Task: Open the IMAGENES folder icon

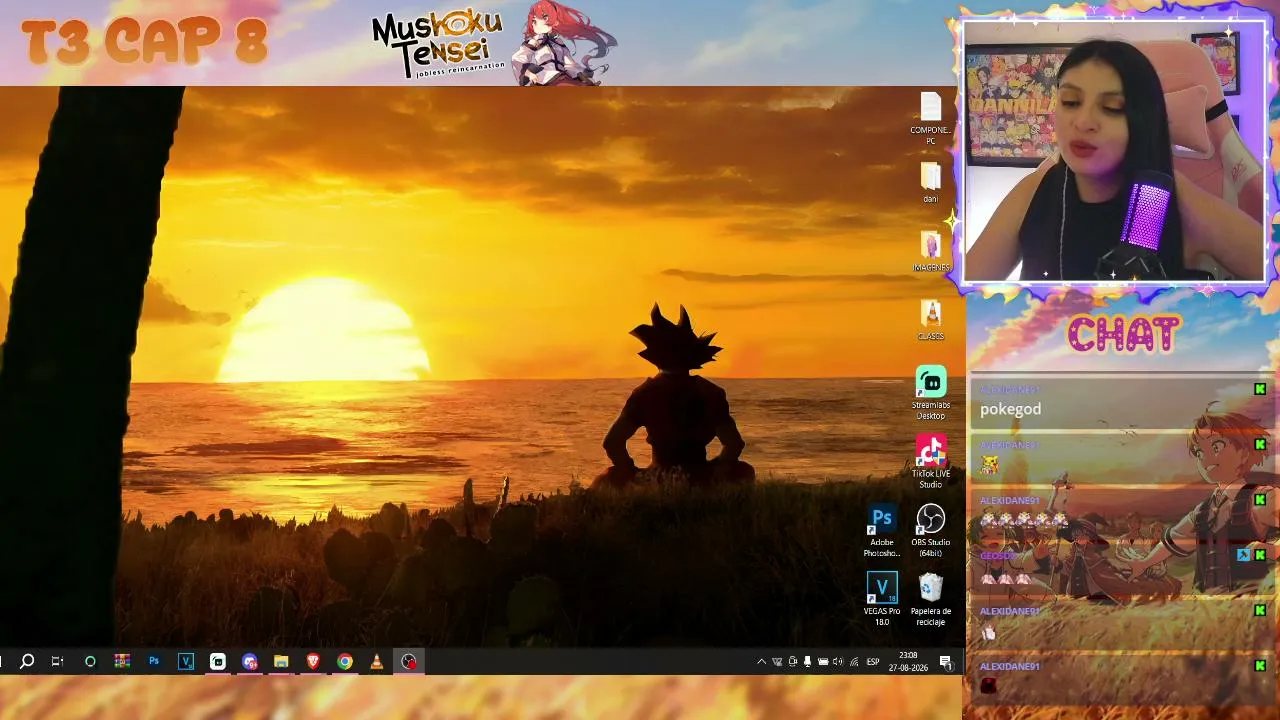Action: tap(930, 252)
